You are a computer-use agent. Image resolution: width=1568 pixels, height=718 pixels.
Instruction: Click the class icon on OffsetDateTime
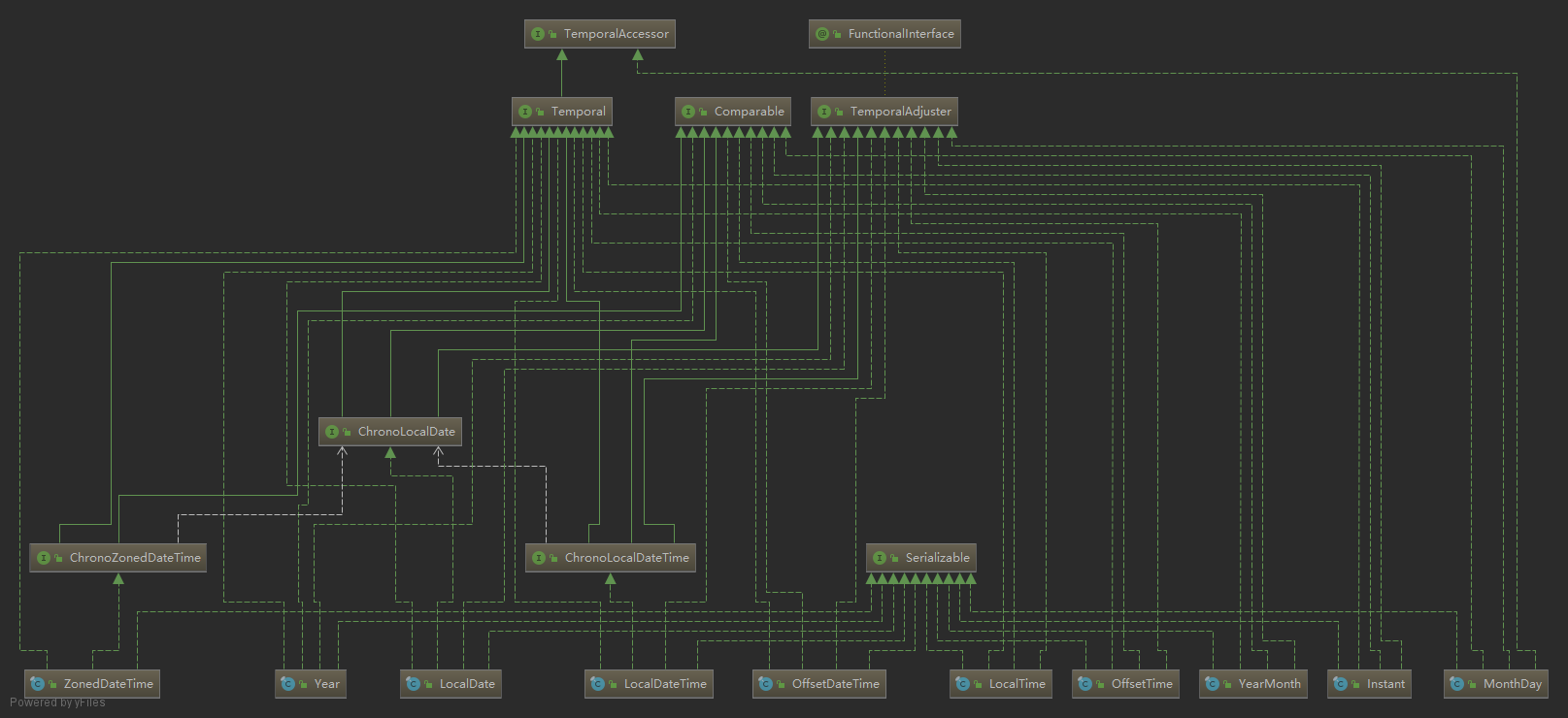(766, 684)
